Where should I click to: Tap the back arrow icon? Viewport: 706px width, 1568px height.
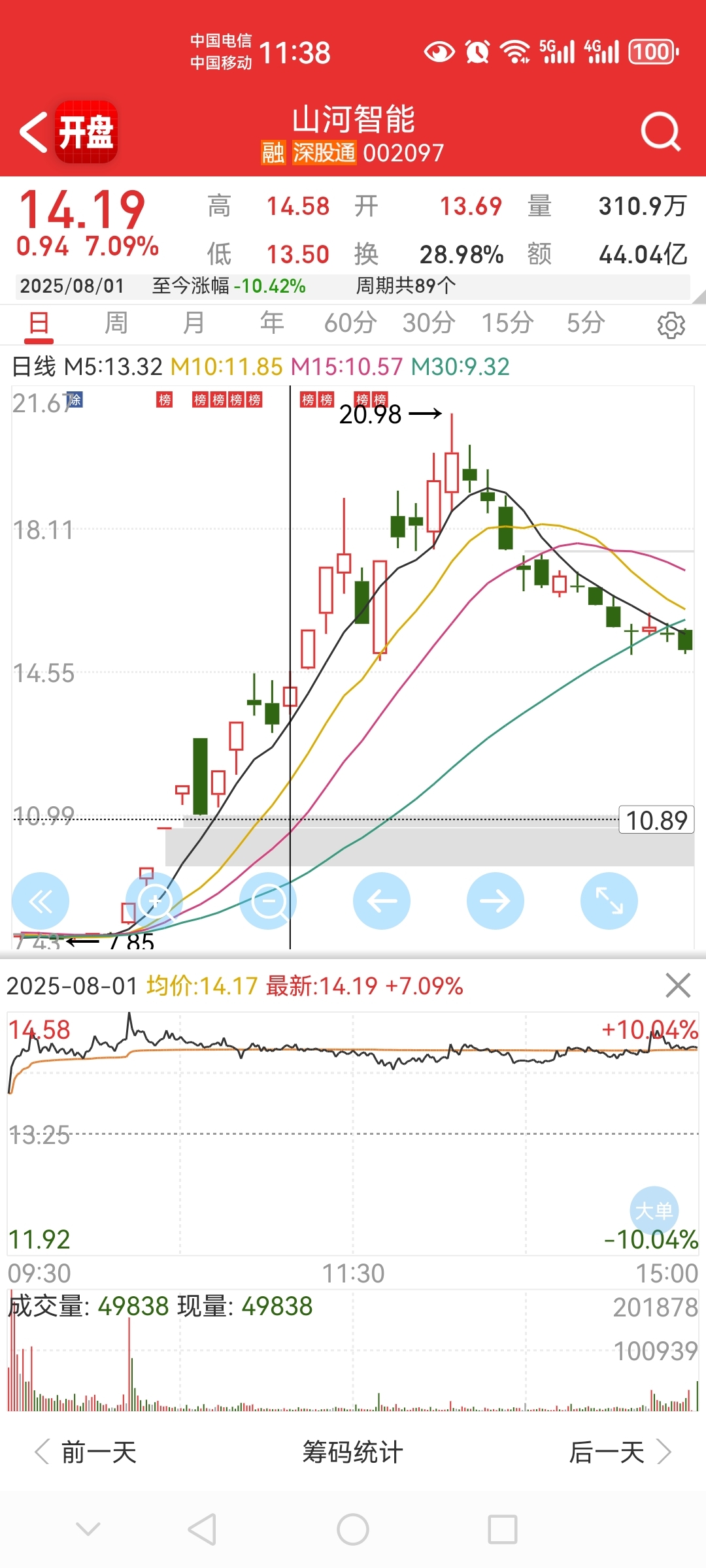(x=34, y=132)
